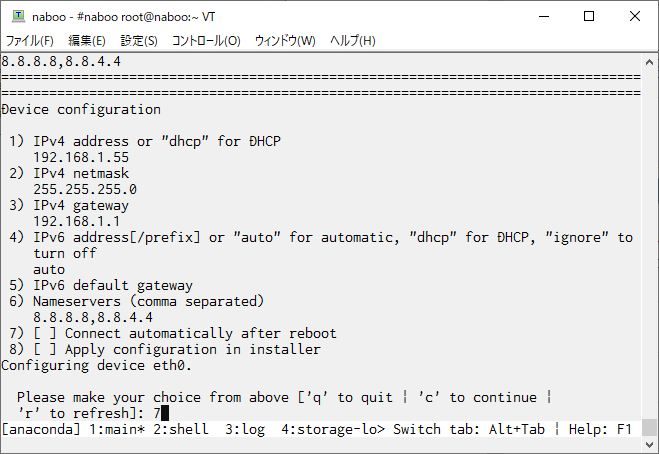Click the 4:storage-lo tab label
659x454 pixels.
(332, 429)
